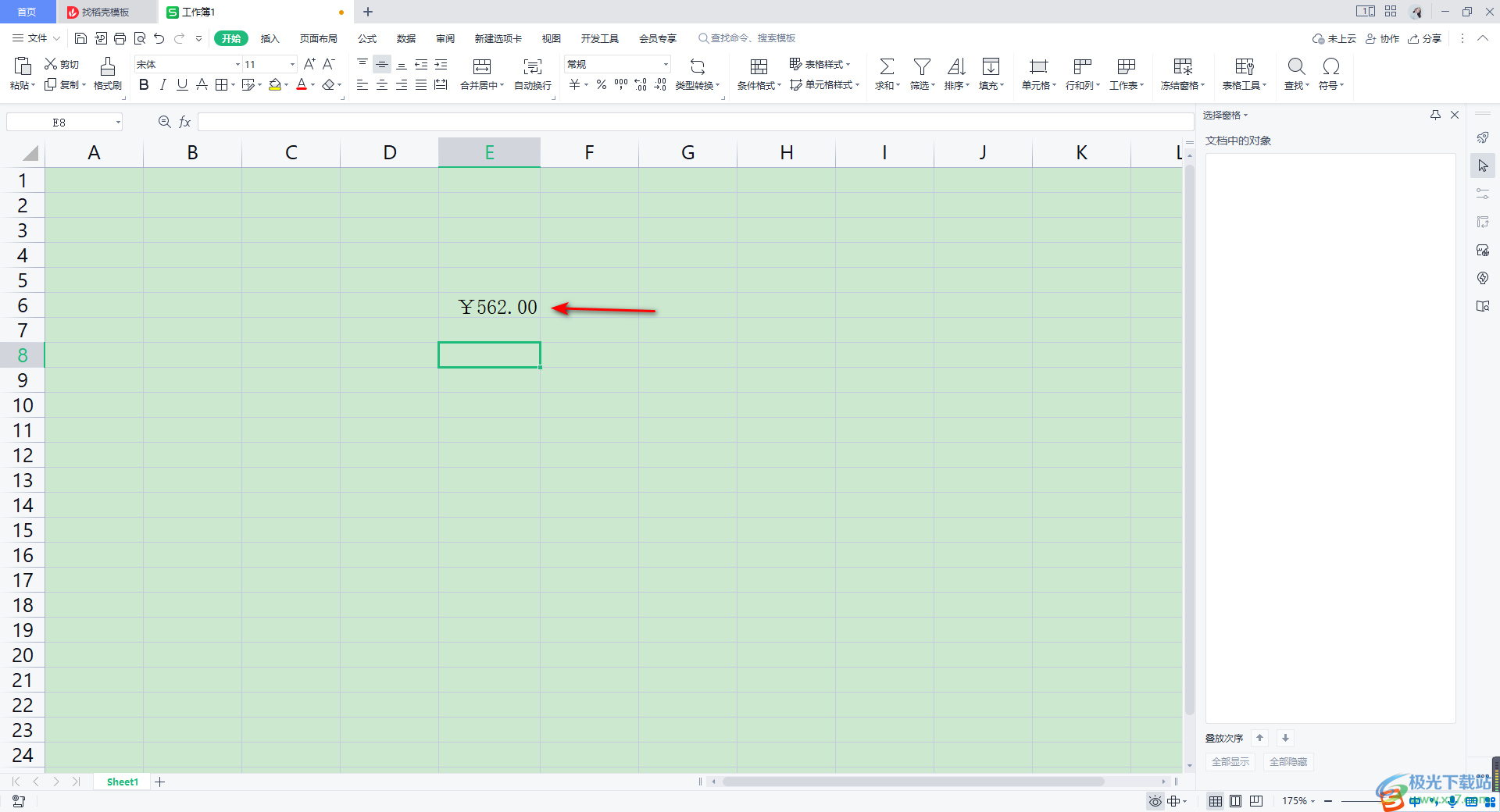Click the Sort (排序) icon
This screenshot has height=812, width=1500.
[956, 66]
